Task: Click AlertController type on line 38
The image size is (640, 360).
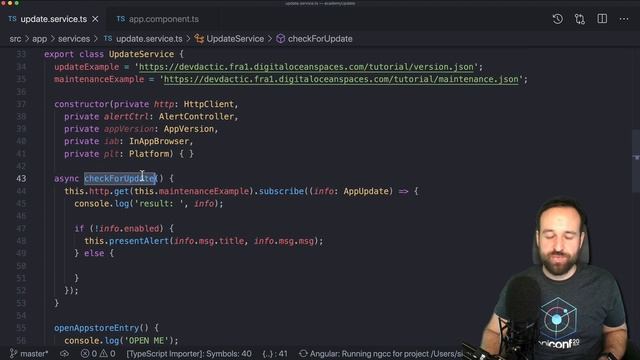Action: (196, 117)
